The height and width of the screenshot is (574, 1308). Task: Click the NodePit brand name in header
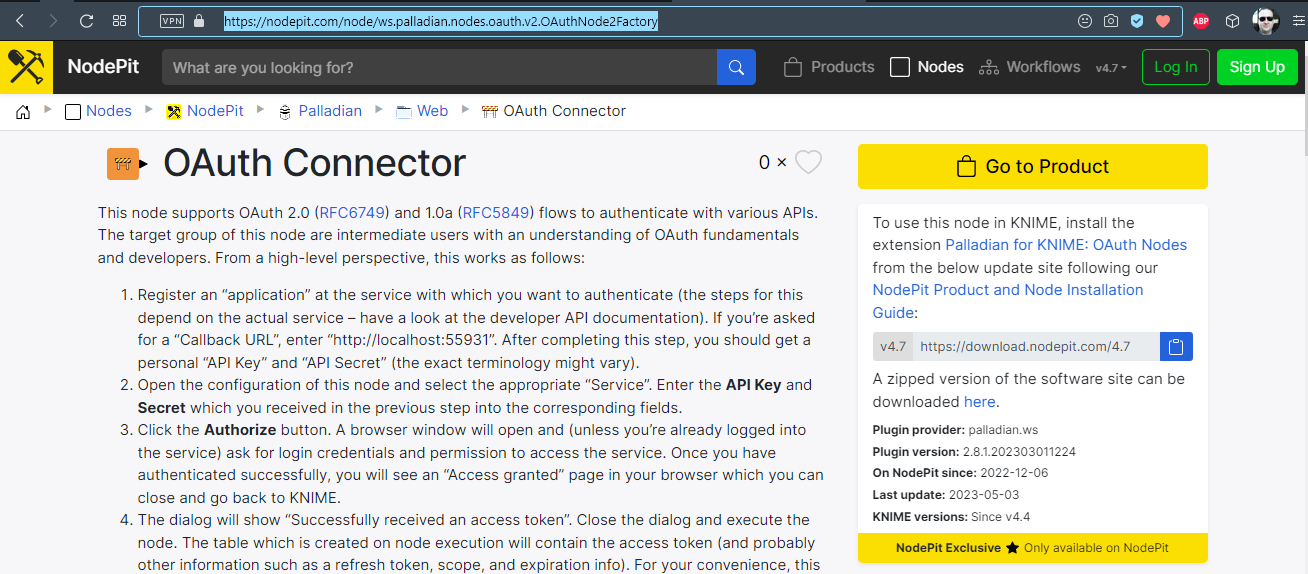103,67
